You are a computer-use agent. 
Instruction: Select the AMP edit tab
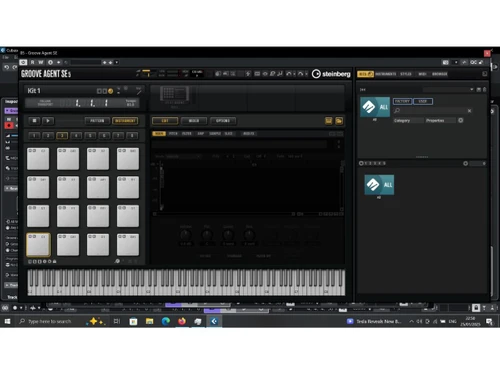[201, 133]
